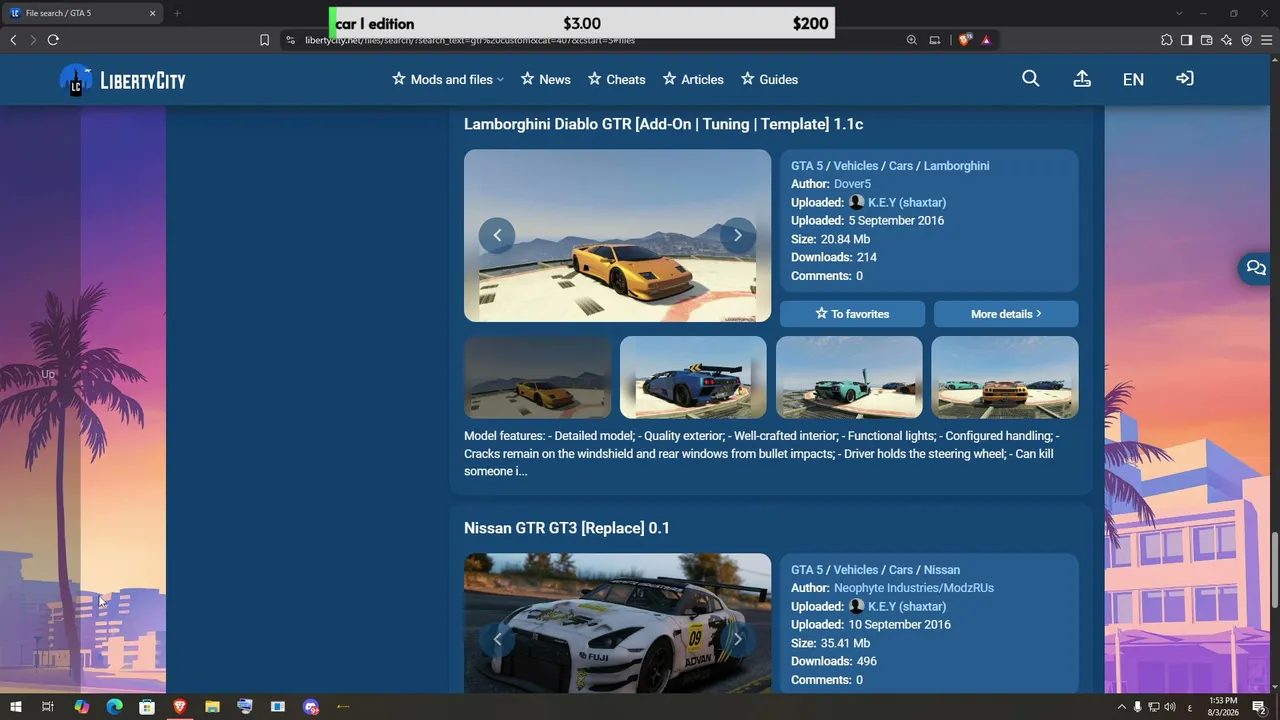Viewport: 1280px width, 720px height.
Task: Open the chat bubble widget
Action: coord(1256,268)
